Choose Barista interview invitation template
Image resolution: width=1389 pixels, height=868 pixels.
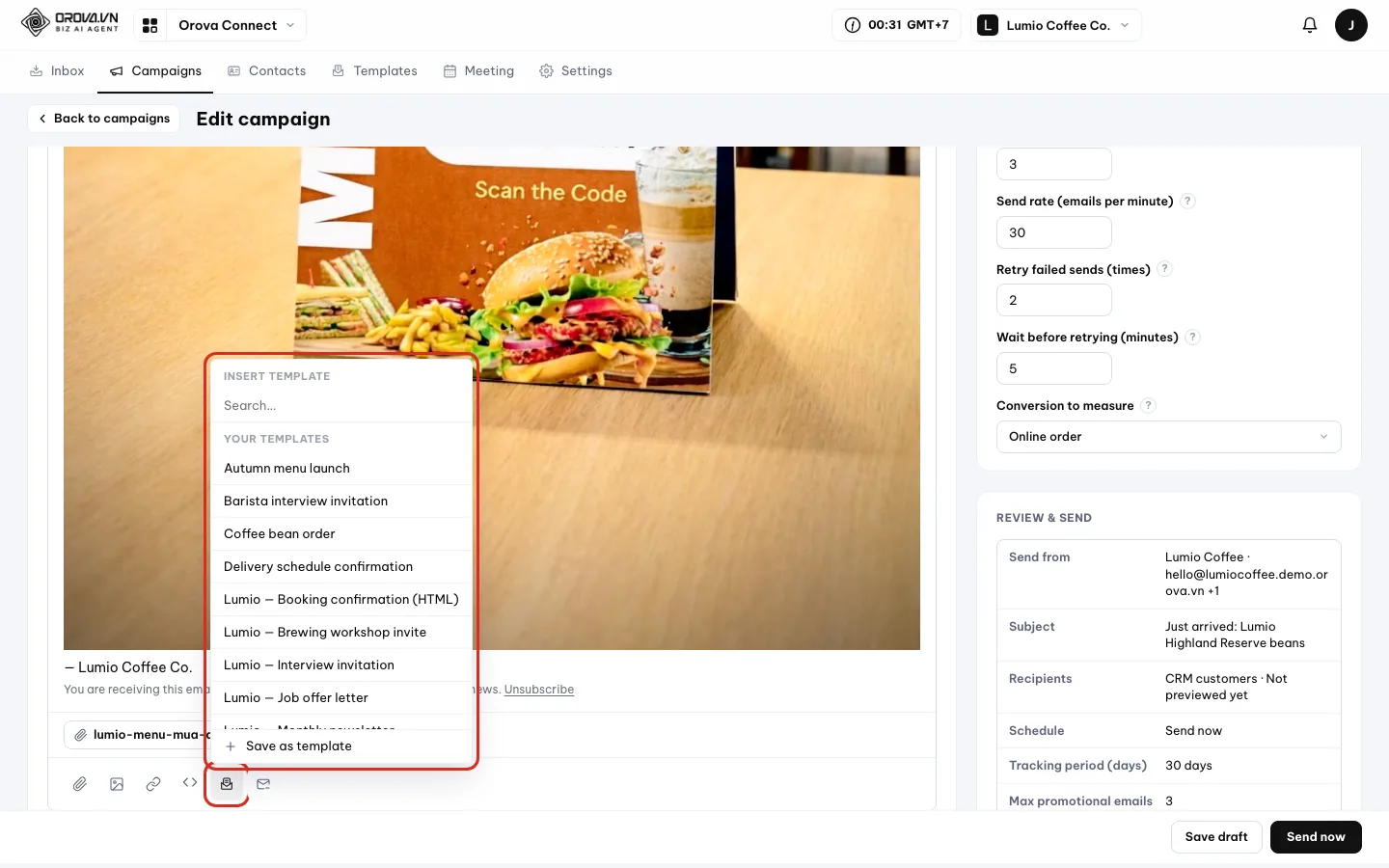pos(341,502)
